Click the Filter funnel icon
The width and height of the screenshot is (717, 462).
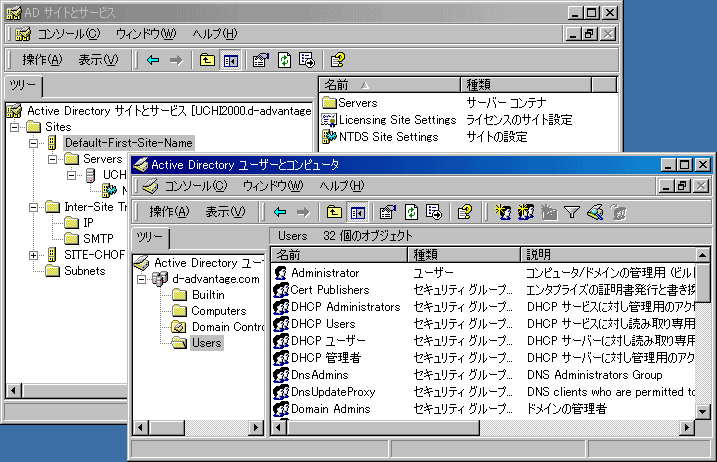[572, 212]
